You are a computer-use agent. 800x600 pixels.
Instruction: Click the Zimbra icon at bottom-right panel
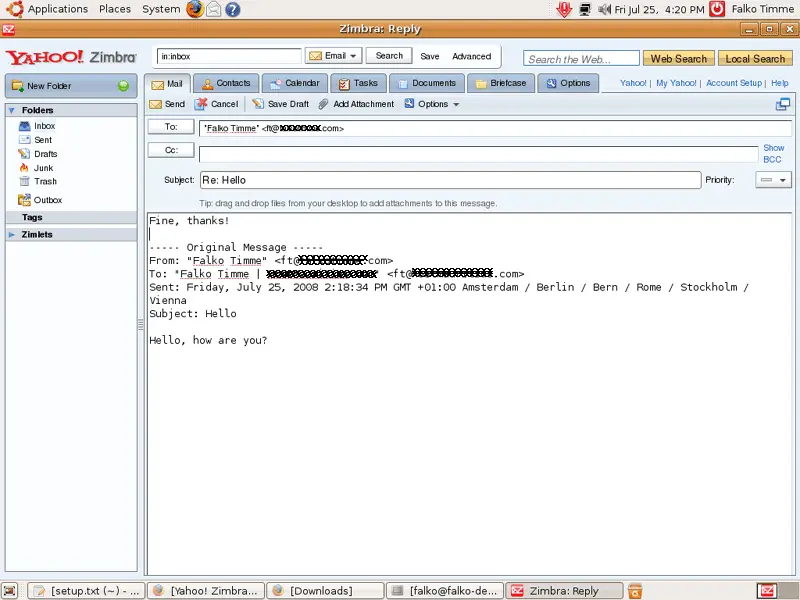coord(767,591)
